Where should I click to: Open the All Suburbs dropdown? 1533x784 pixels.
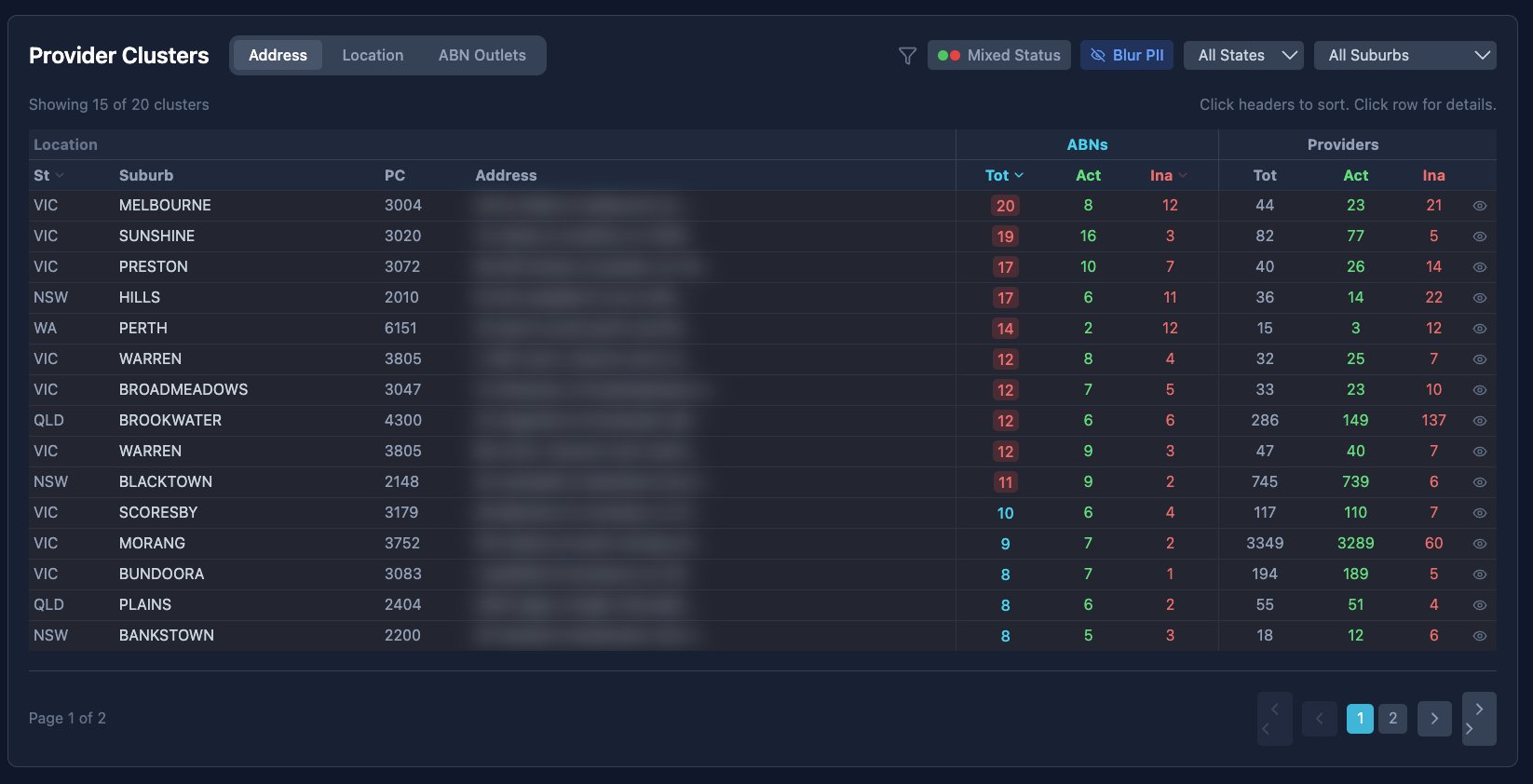[x=1405, y=56]
